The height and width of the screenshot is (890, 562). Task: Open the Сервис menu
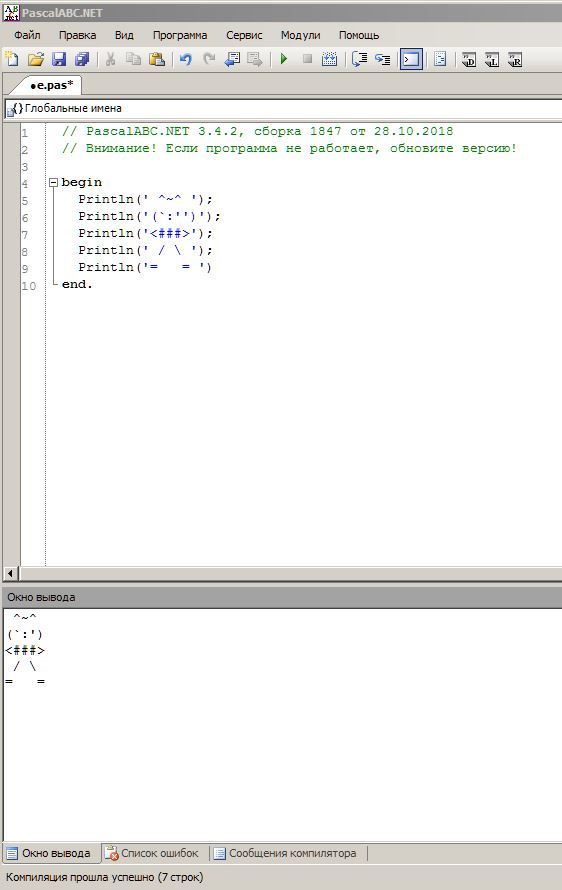pyautogui.click(x=244, y=35)
